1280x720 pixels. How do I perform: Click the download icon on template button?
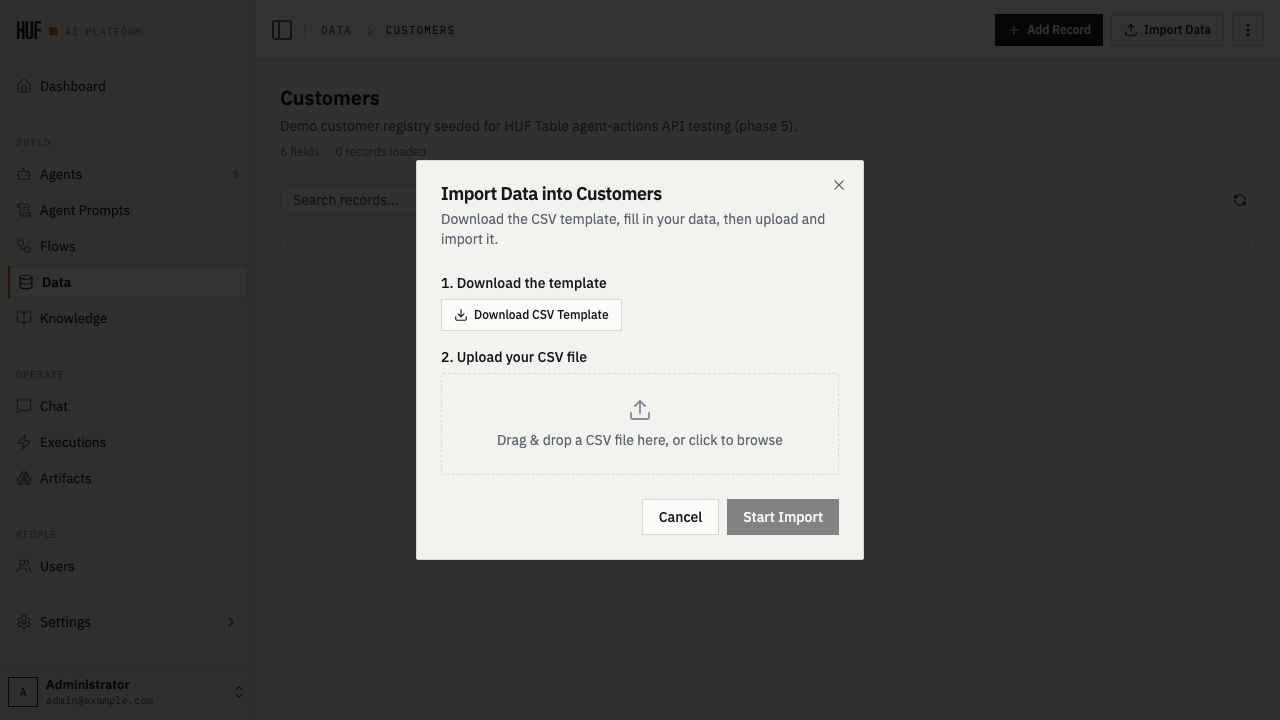point(461,315)
